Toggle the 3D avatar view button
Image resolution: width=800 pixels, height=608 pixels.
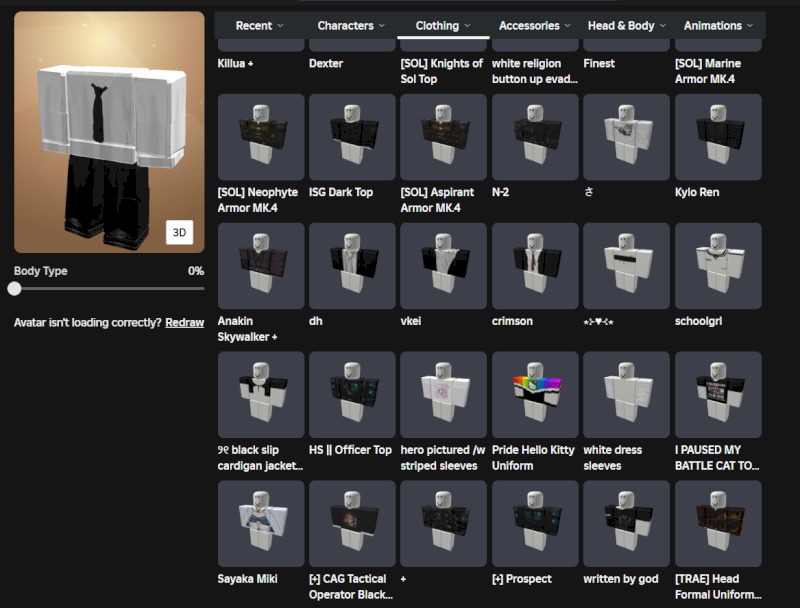tap(179, 232)
